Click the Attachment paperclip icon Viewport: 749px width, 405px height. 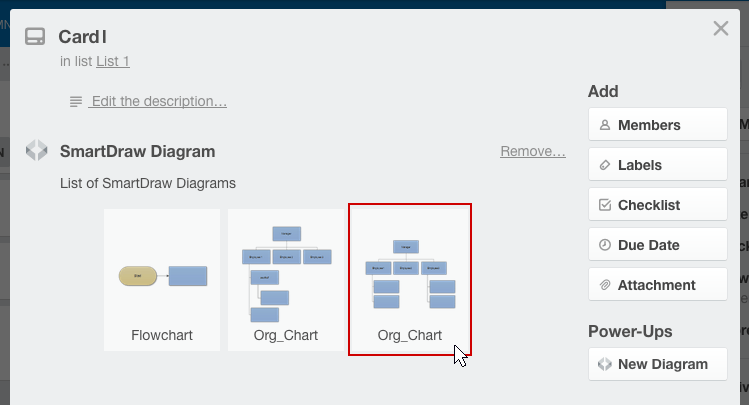(x=604, y=285)
